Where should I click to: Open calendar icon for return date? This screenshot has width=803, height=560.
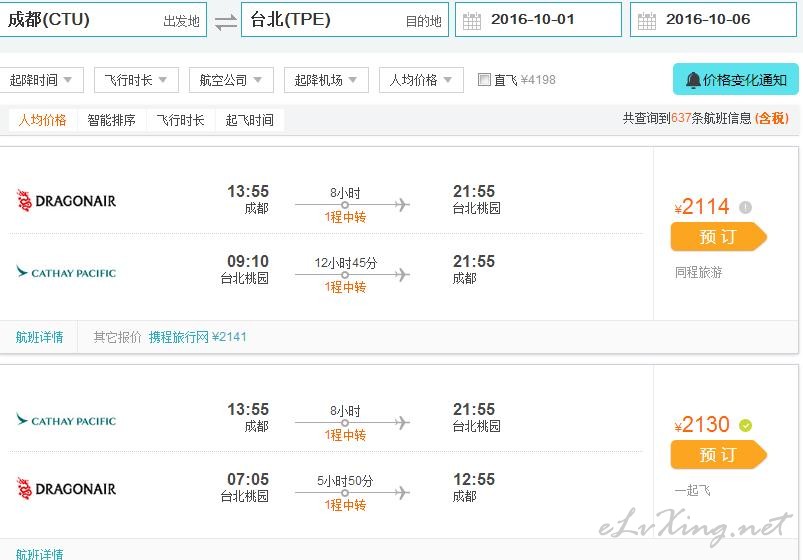click(647, 21)
